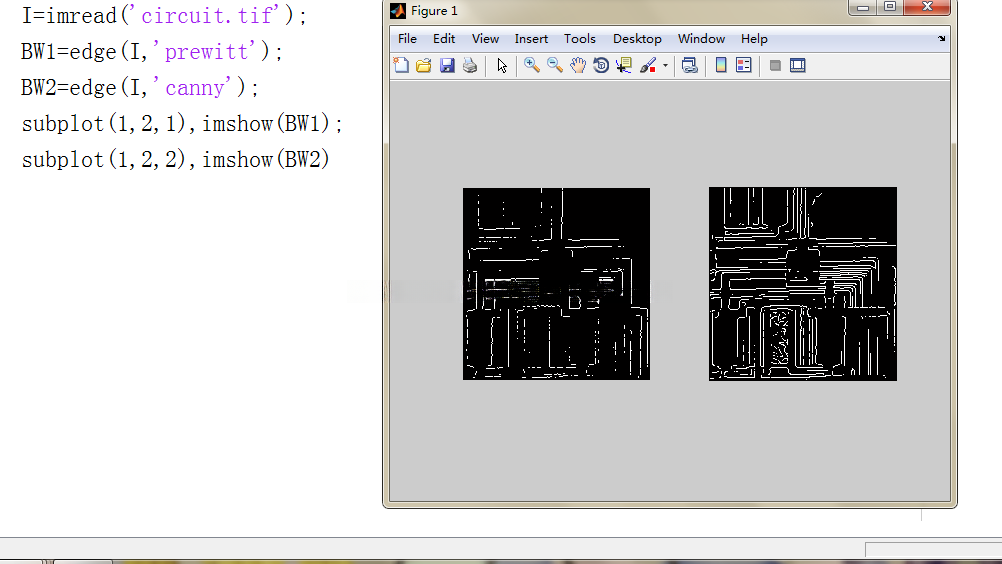Open the View menu
The image size is (1002, 564).
(x=485, y=38)
